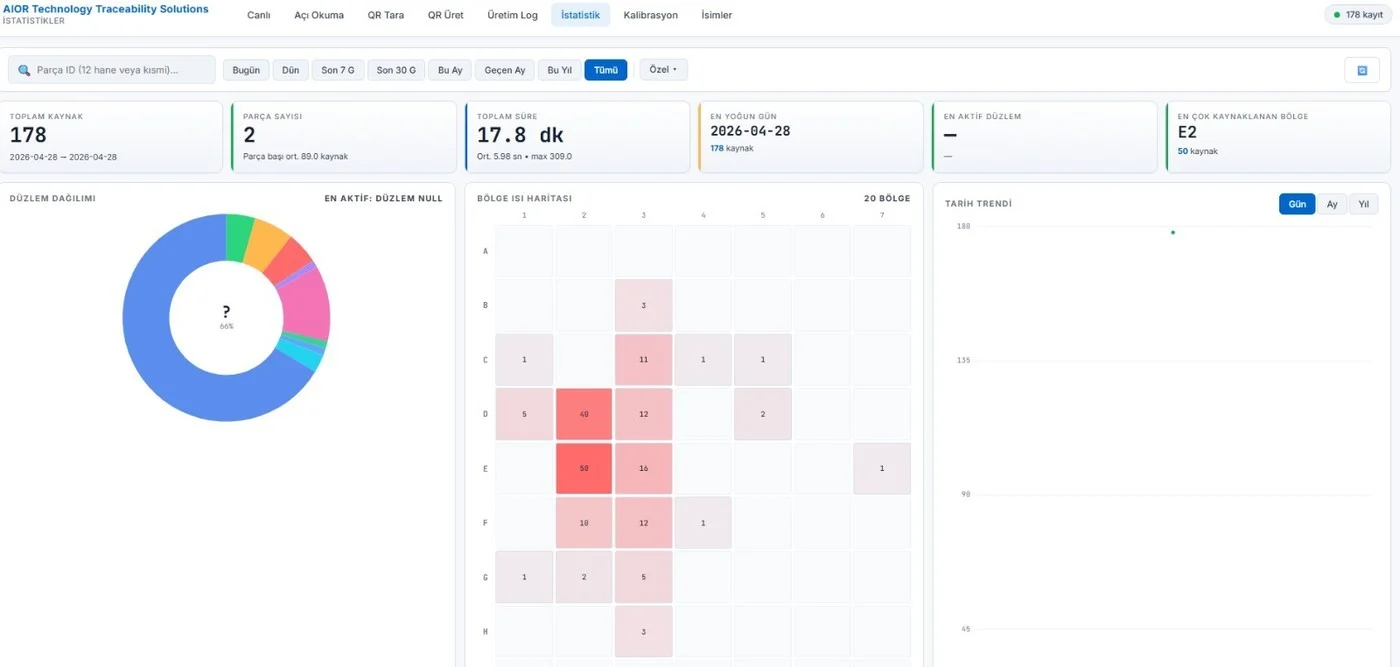Click the AIOR Technology Traceability Solutions title
This screenshot has height=667, width=1400.
[x=106, y=9]
